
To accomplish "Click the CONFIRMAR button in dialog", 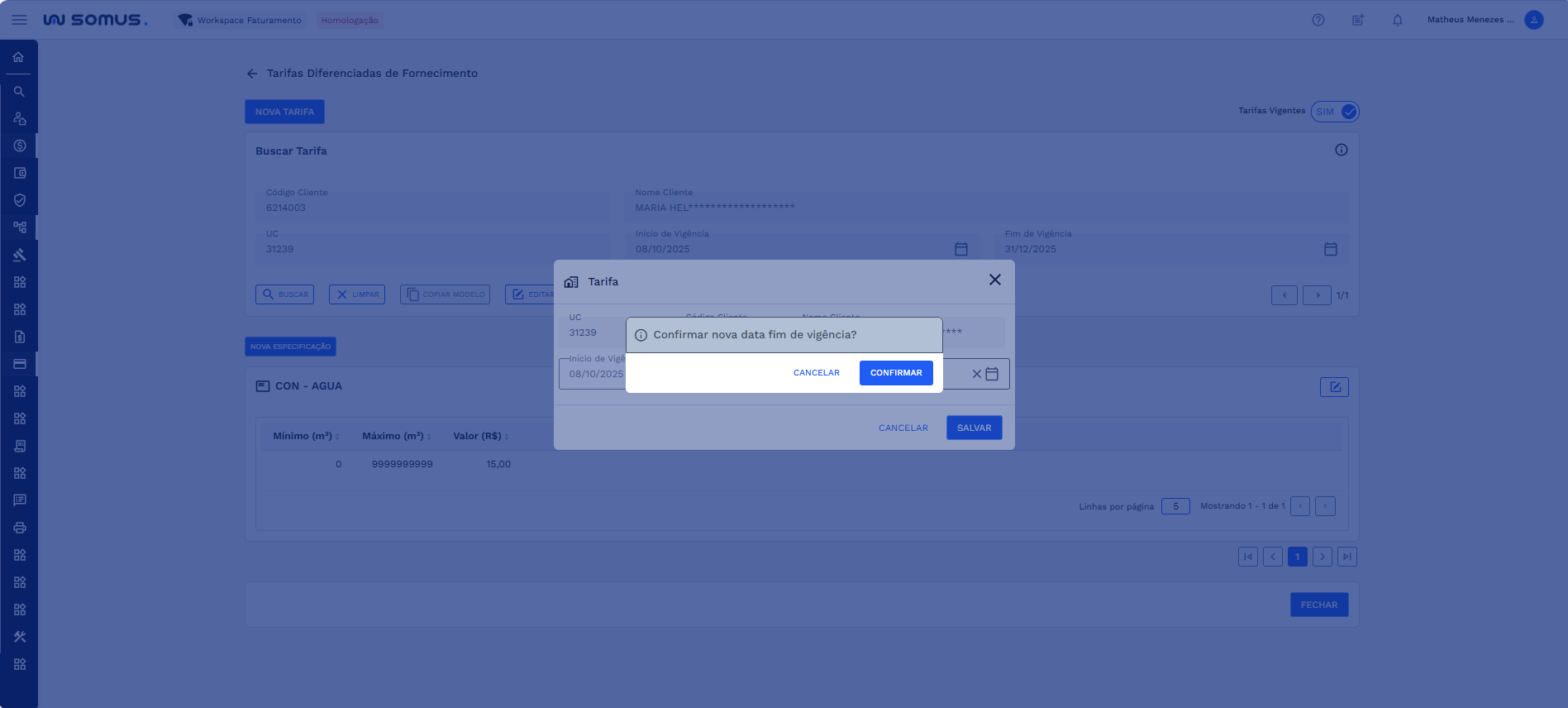I will (x=896, y=373).
